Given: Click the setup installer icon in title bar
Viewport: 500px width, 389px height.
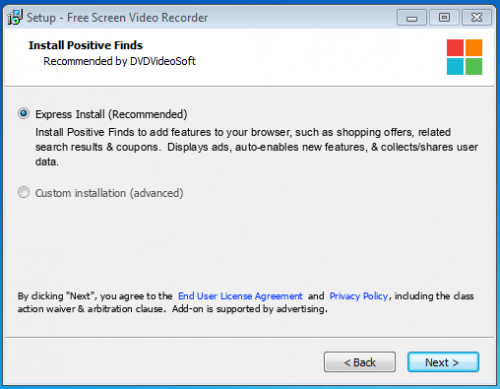Looking at the screenshot, I should pos(15,17).
